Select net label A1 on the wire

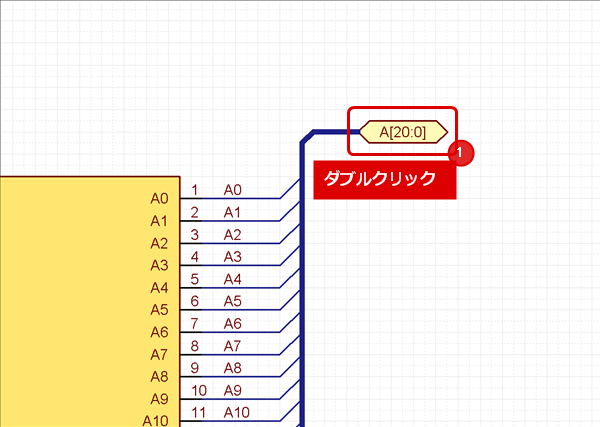[x=232, y=212]
